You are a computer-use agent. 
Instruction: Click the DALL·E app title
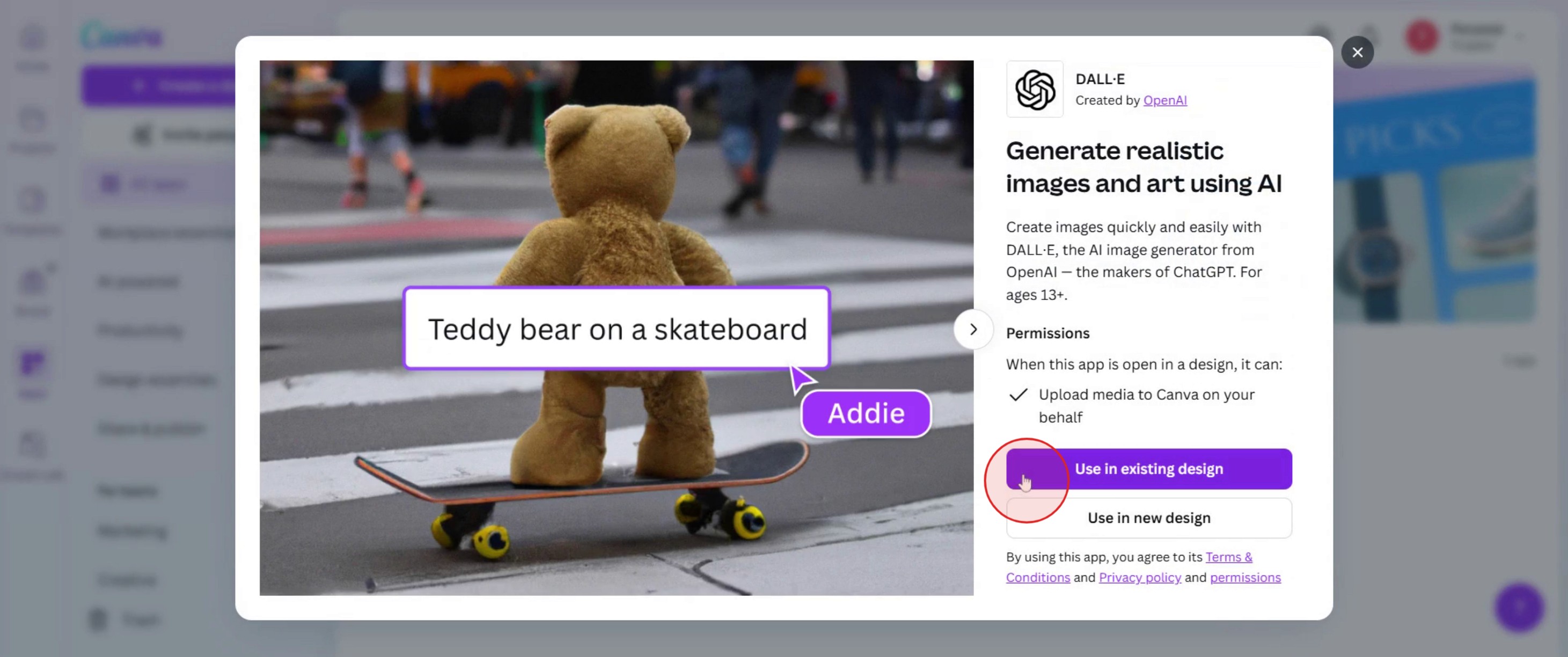pyautogui.click(x=1100, y=79)
